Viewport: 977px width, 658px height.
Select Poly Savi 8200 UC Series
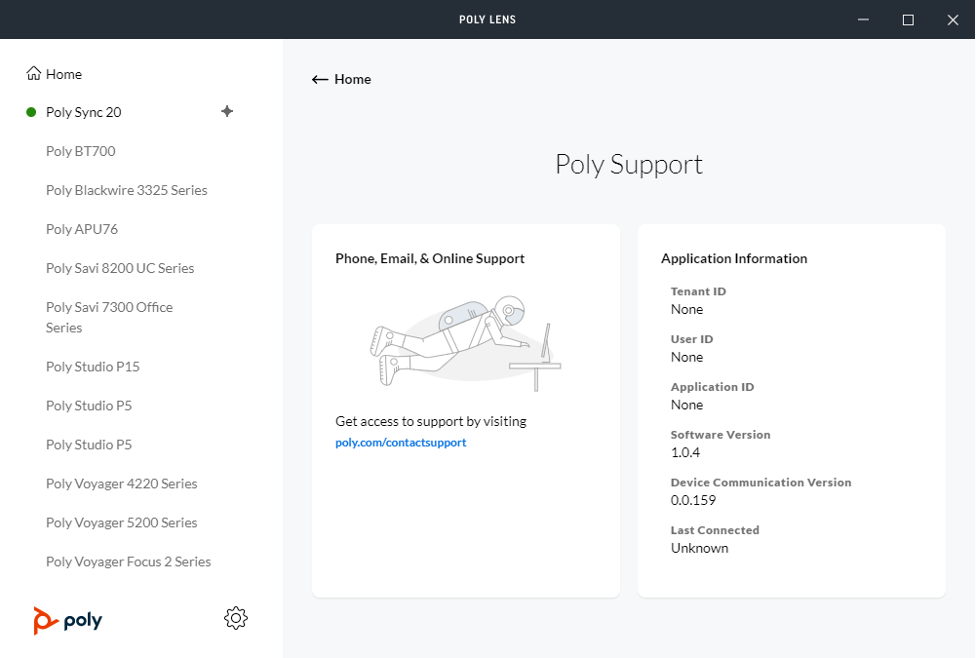[120, 268]
